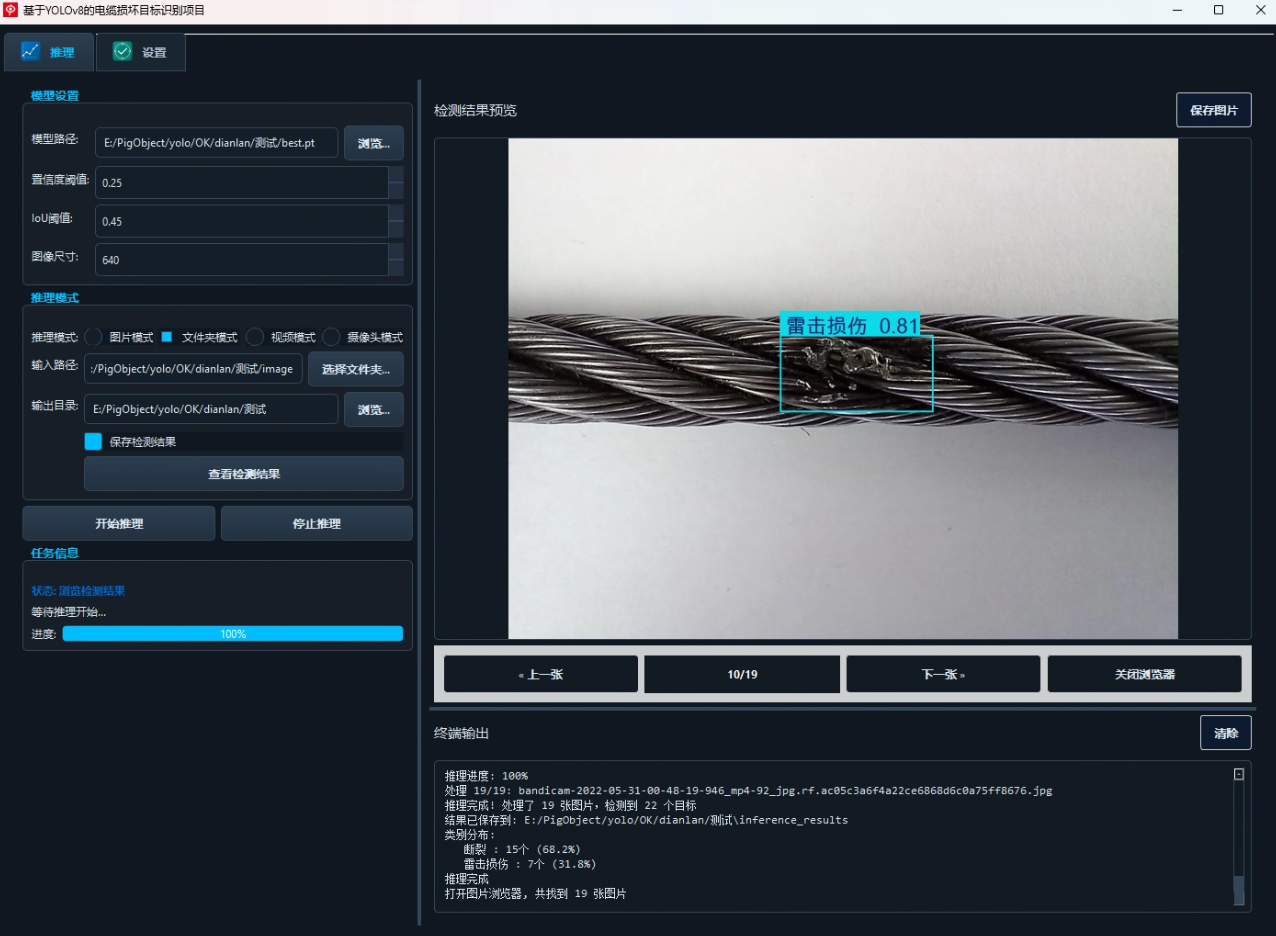
Task: Click the 10/19 image counter
Action: 742,674
